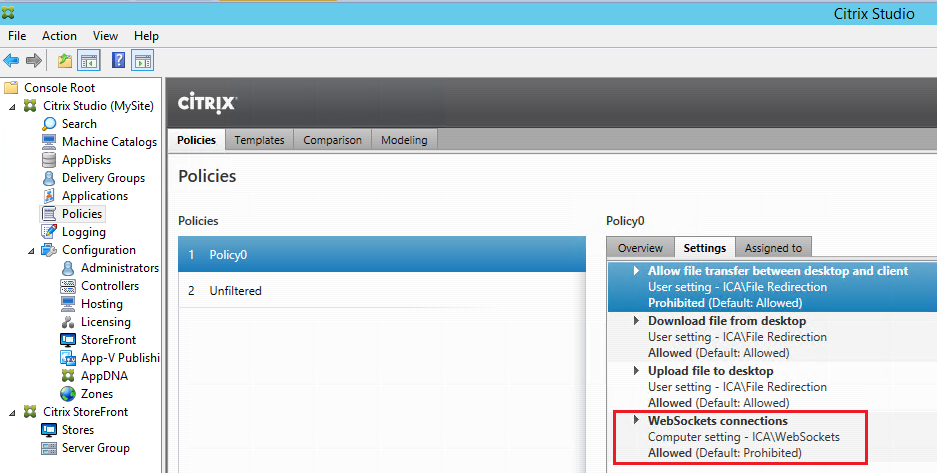
Task: Click 'Upload file to desktop' setting title
Action: click(711, 371)
